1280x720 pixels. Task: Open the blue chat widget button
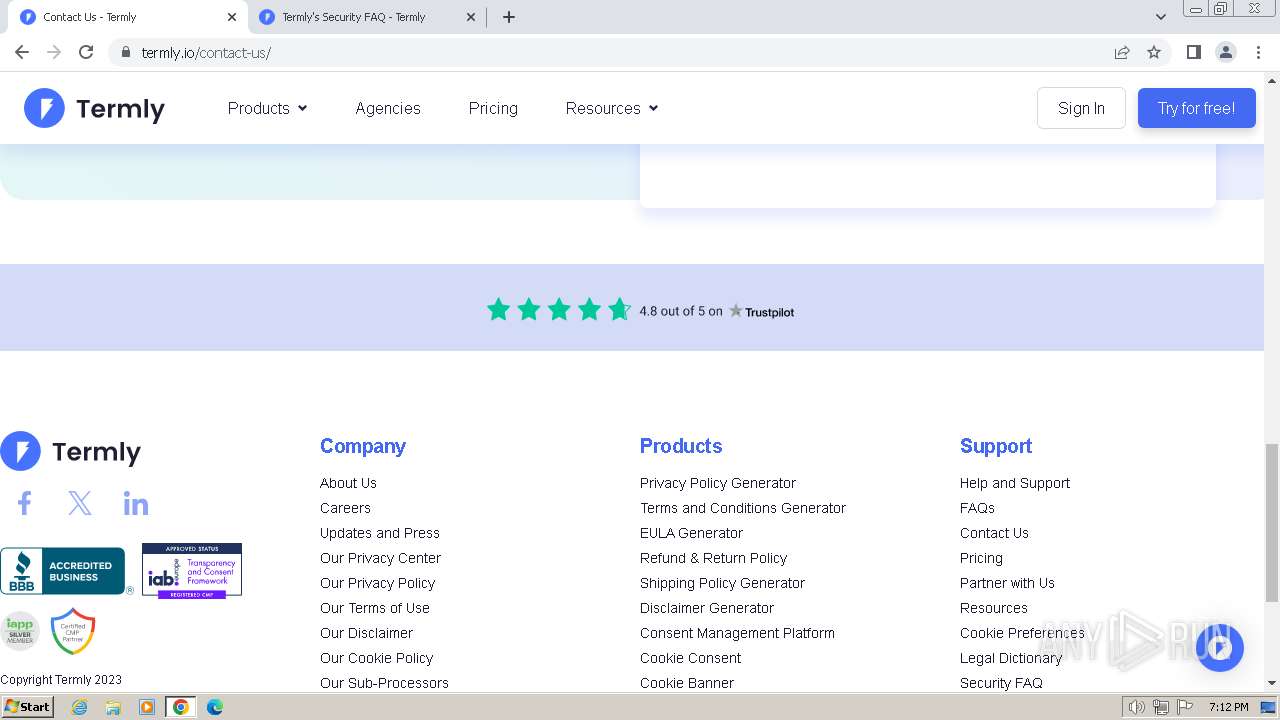pos(1219,647)
